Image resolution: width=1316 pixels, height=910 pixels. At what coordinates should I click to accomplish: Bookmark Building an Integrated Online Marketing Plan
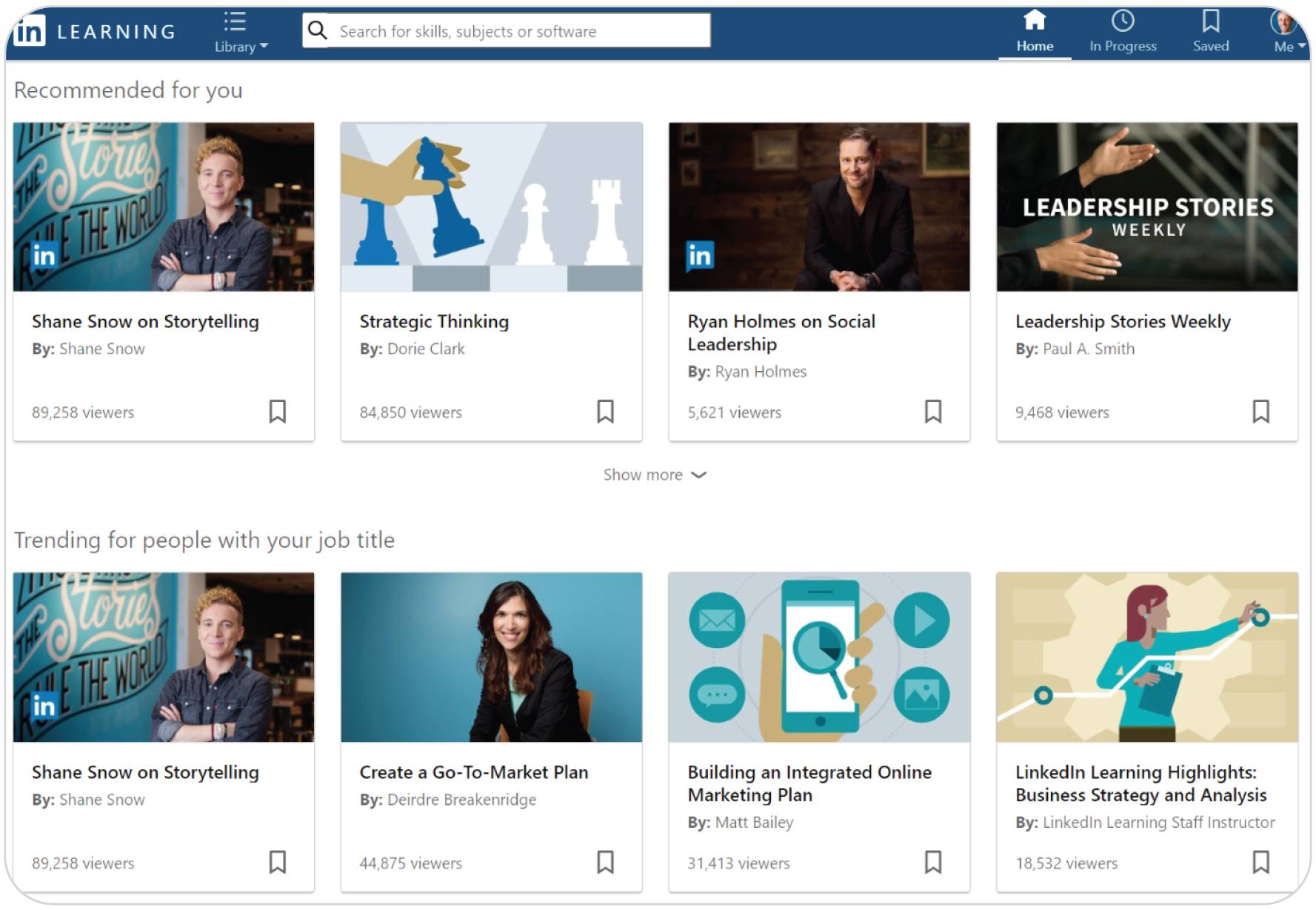coord(932,863)
